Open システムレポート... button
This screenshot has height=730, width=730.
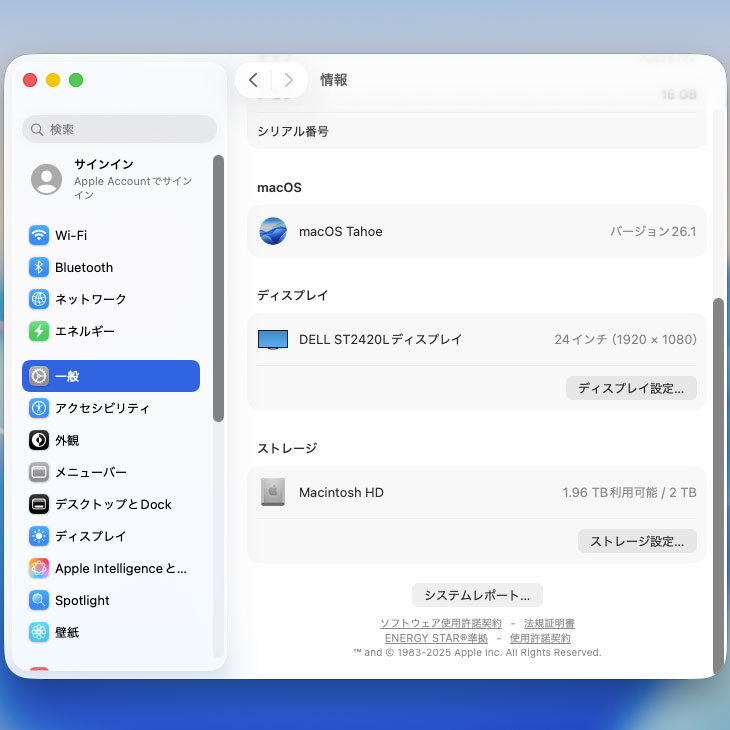coord(477,595)
